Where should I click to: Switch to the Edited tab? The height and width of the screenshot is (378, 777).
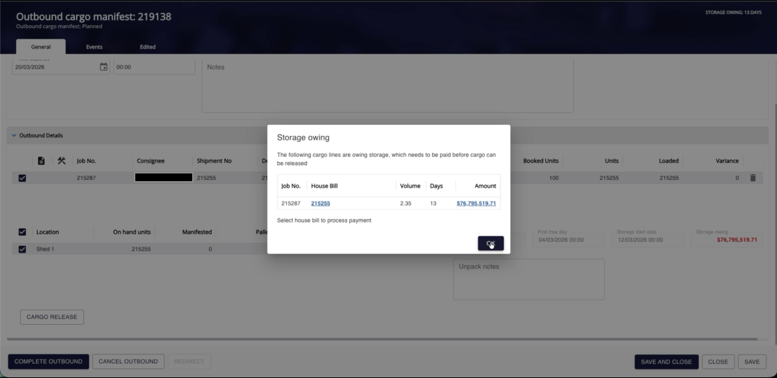click(x=148, y=47)
